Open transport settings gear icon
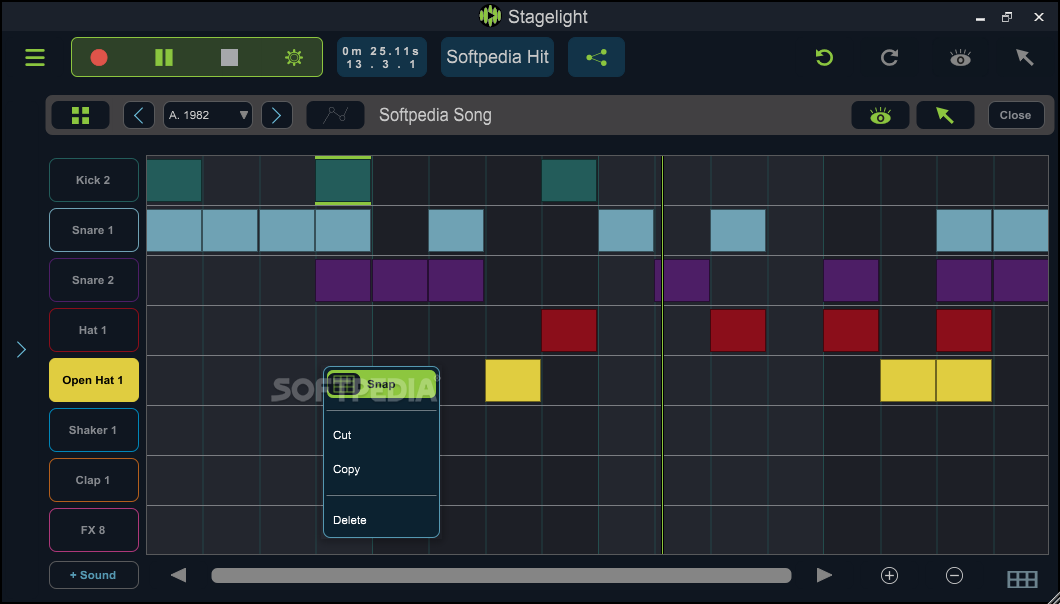The image size is (1060, 604). [294, 57]
